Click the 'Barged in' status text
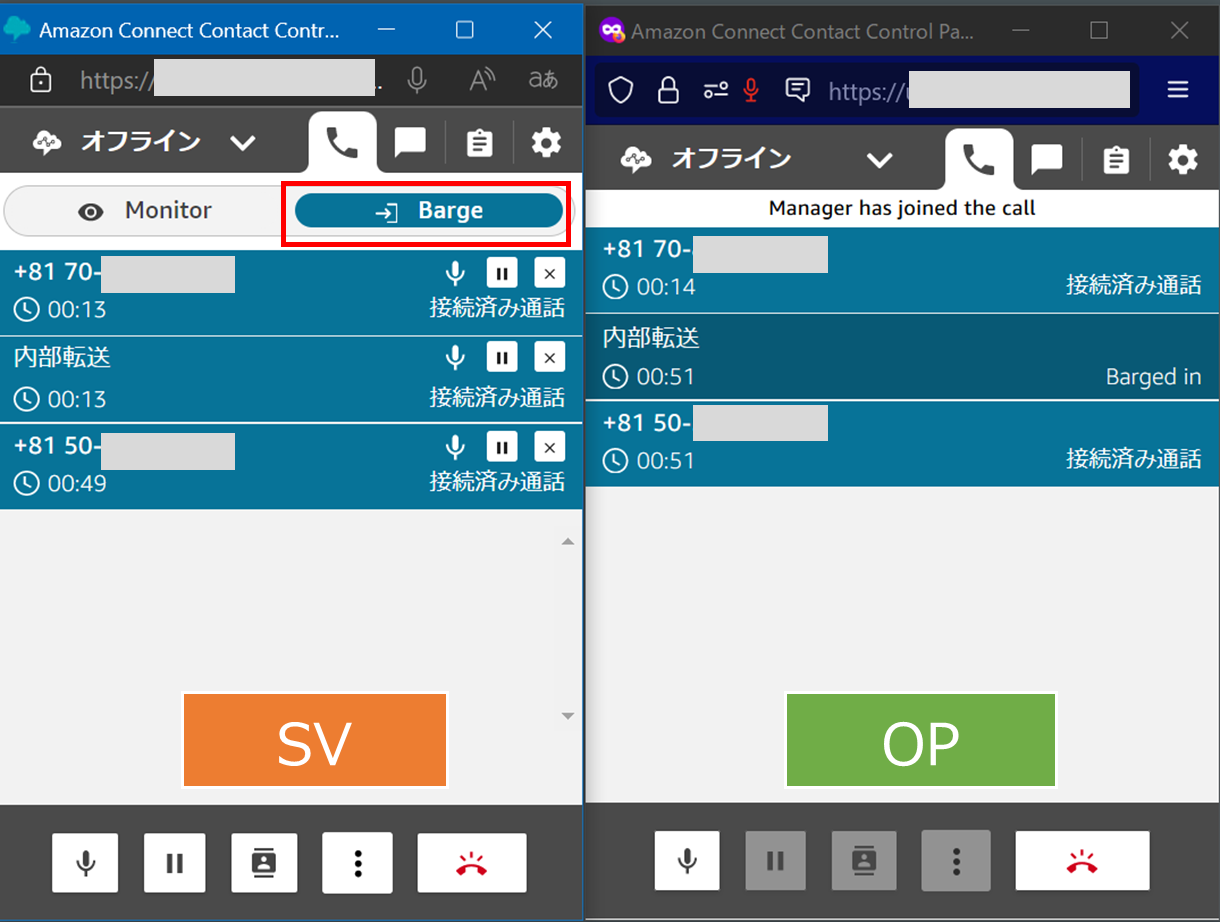The image size is (1220, 922). tap(1153, 377)
